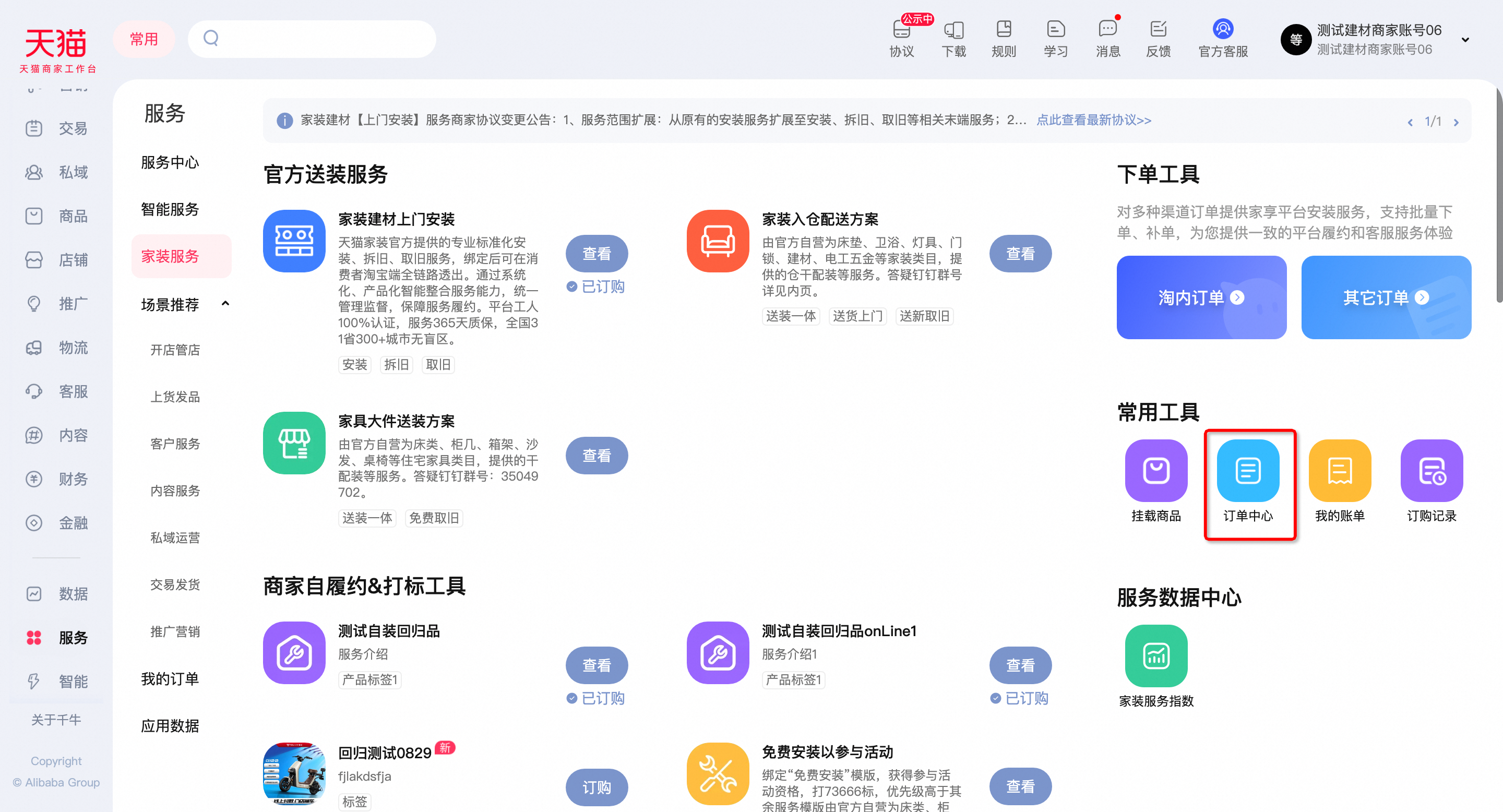The height and width of the screenshot is (812, 1503).
Task: Open 私域 in left sidebar
Action: coord(56,172)
